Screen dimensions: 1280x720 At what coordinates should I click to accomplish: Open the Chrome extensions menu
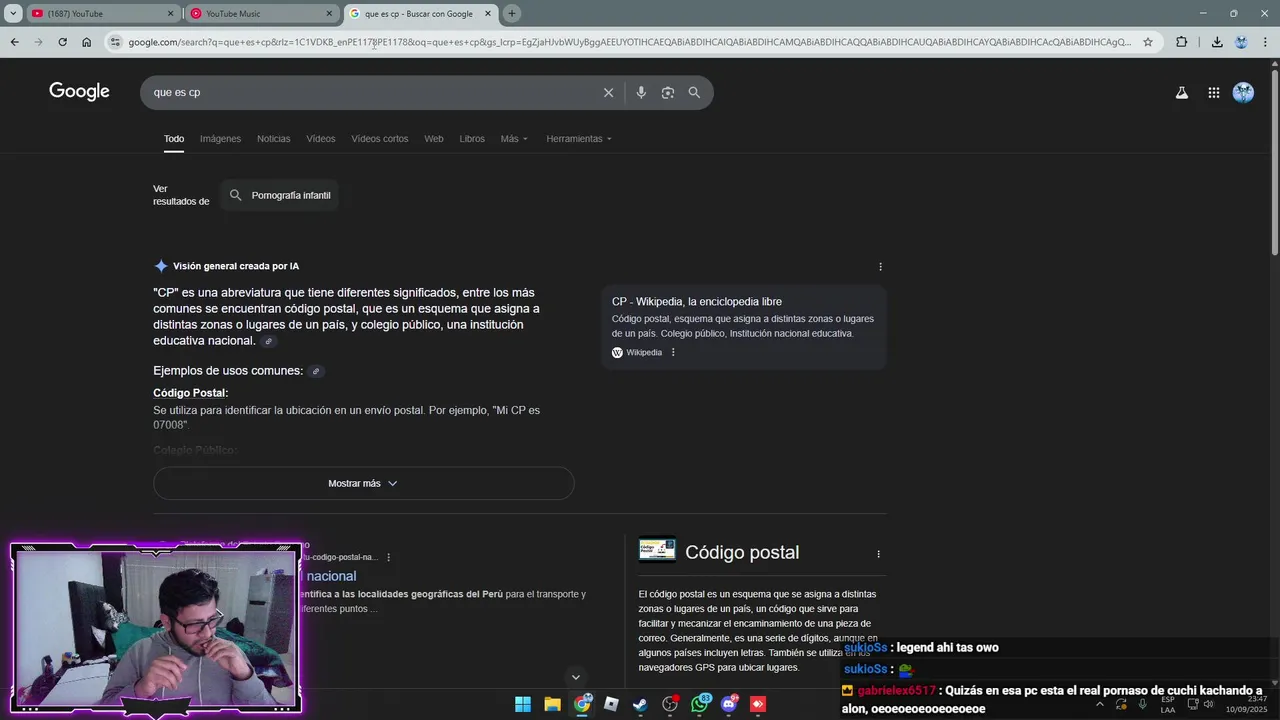(1182, 42)
